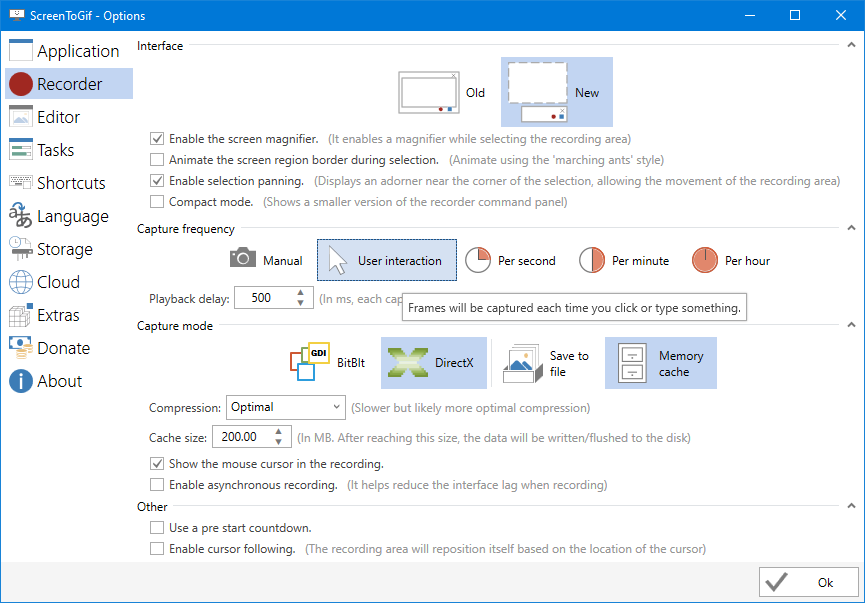865x603 pixels.
Task: Collapse the Capture frequency section
Action: [x=851, y=228]
